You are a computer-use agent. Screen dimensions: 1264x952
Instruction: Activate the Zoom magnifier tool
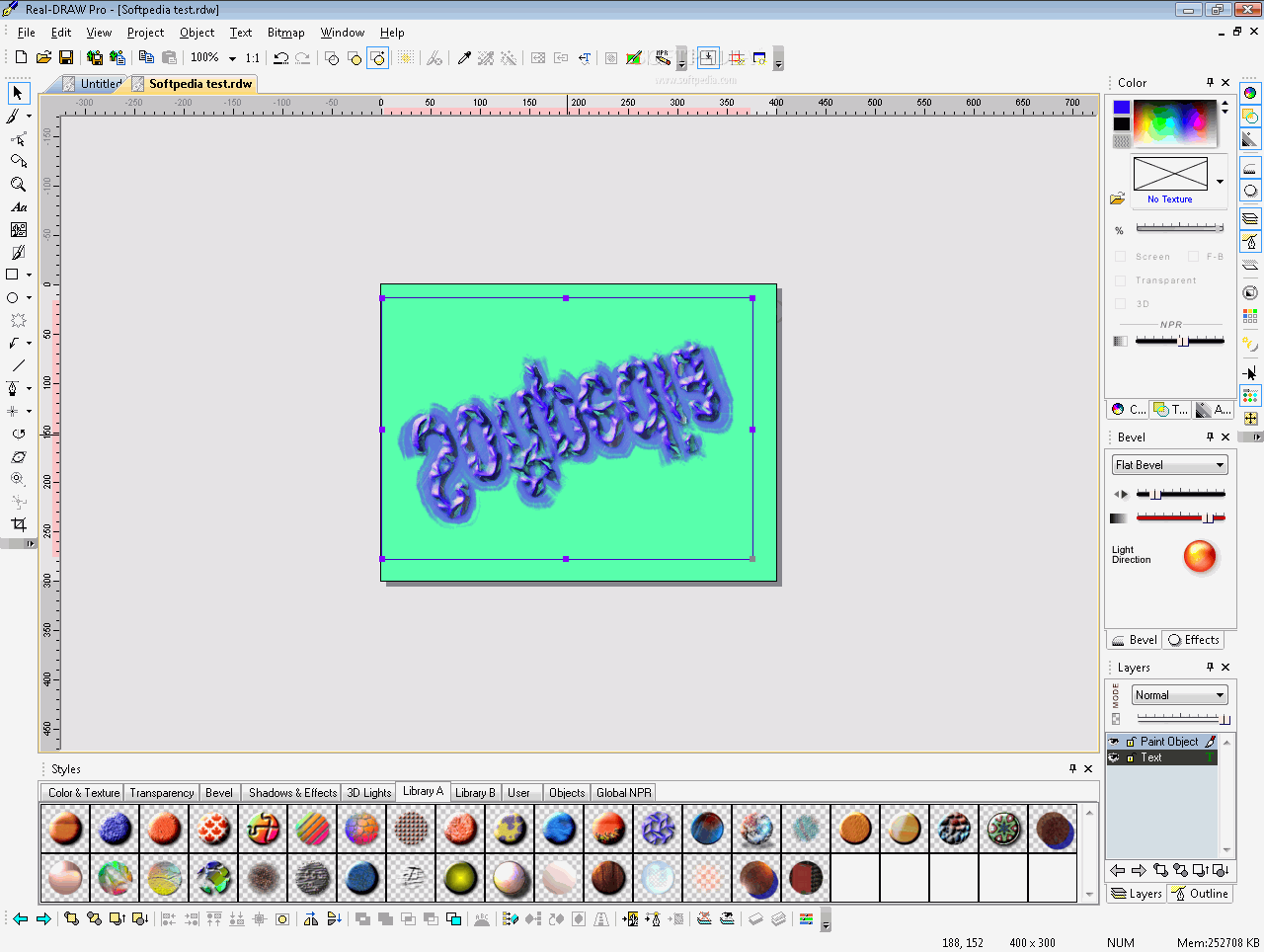[x=17, y=184]
